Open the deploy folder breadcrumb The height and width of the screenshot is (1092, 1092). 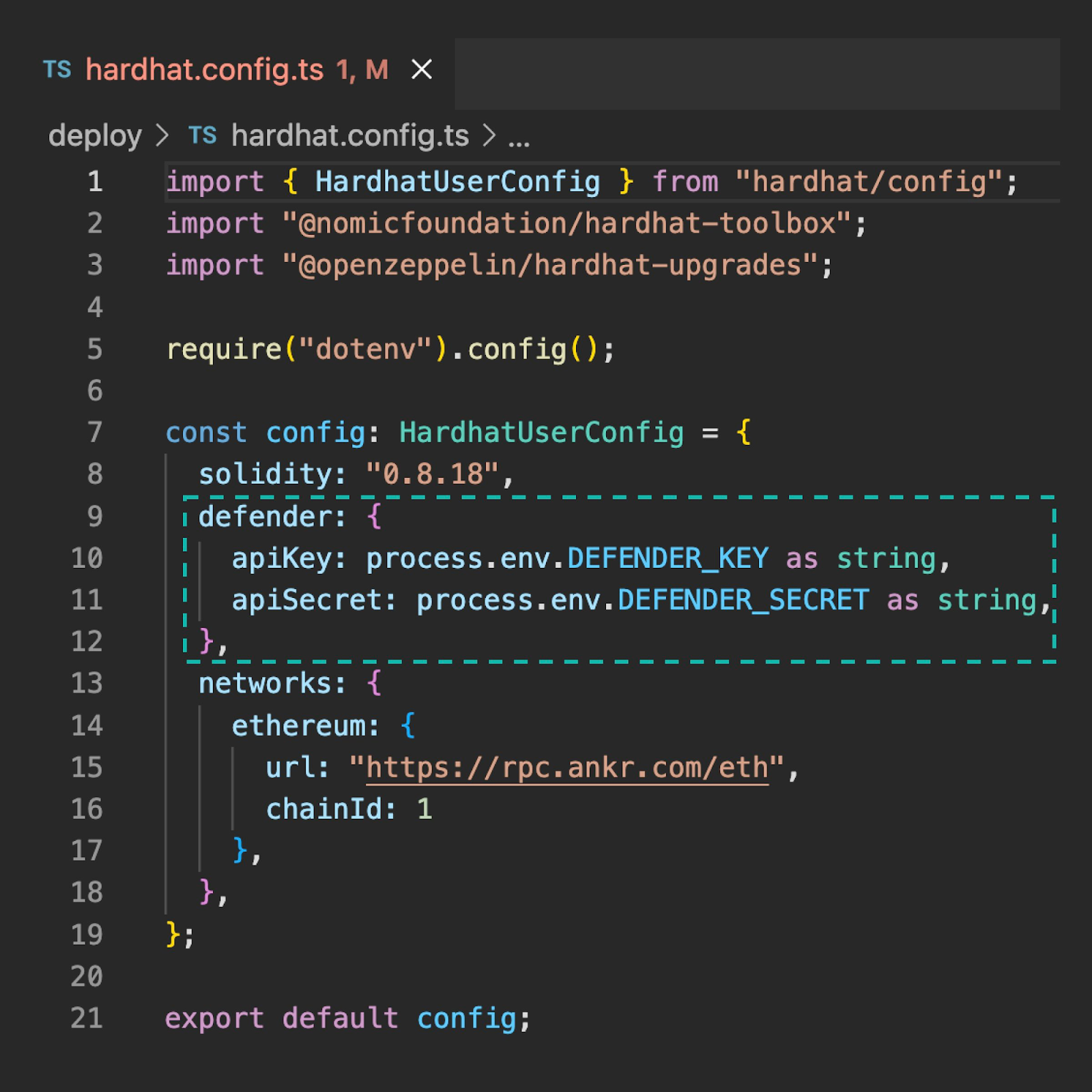95,136
